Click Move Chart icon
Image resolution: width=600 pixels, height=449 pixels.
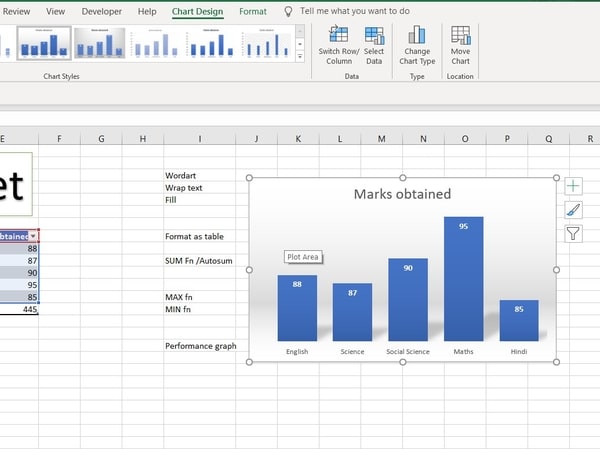460,38
